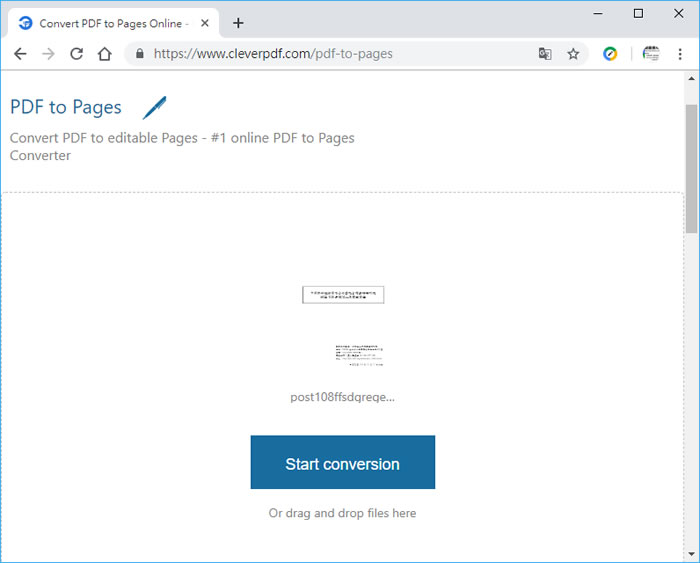
Task: Open a new tab with the plus button
Action: [x=238, y=23]
